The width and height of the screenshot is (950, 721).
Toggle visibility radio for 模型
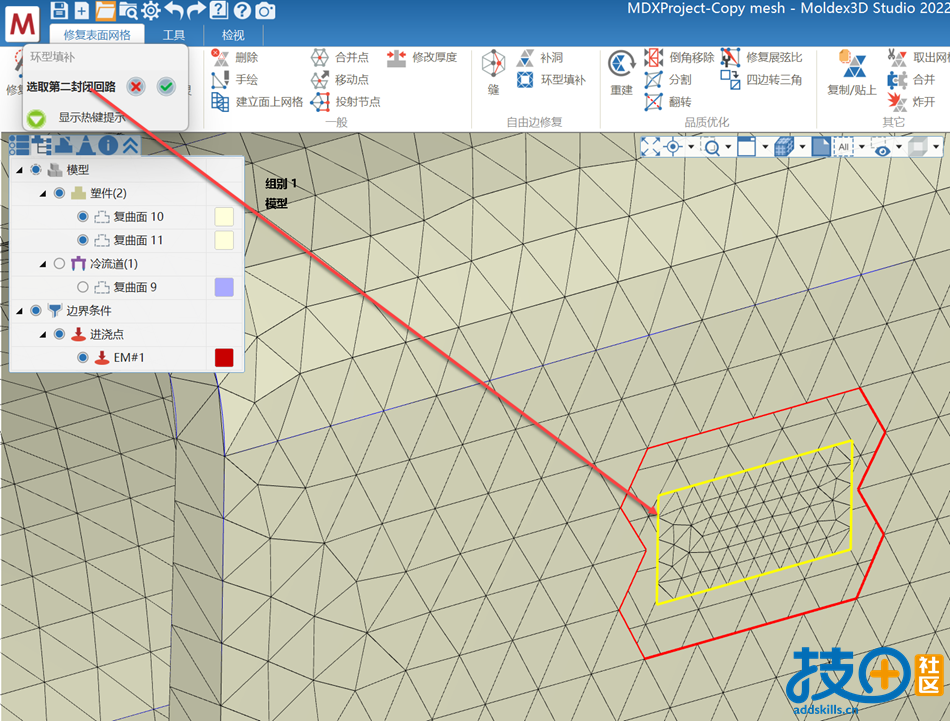pyautogui.click(x=36, y=170)
